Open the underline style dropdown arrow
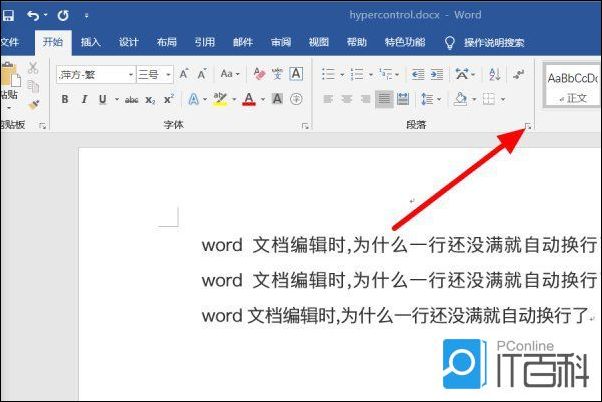602x402 pixels. pos(117,99)
